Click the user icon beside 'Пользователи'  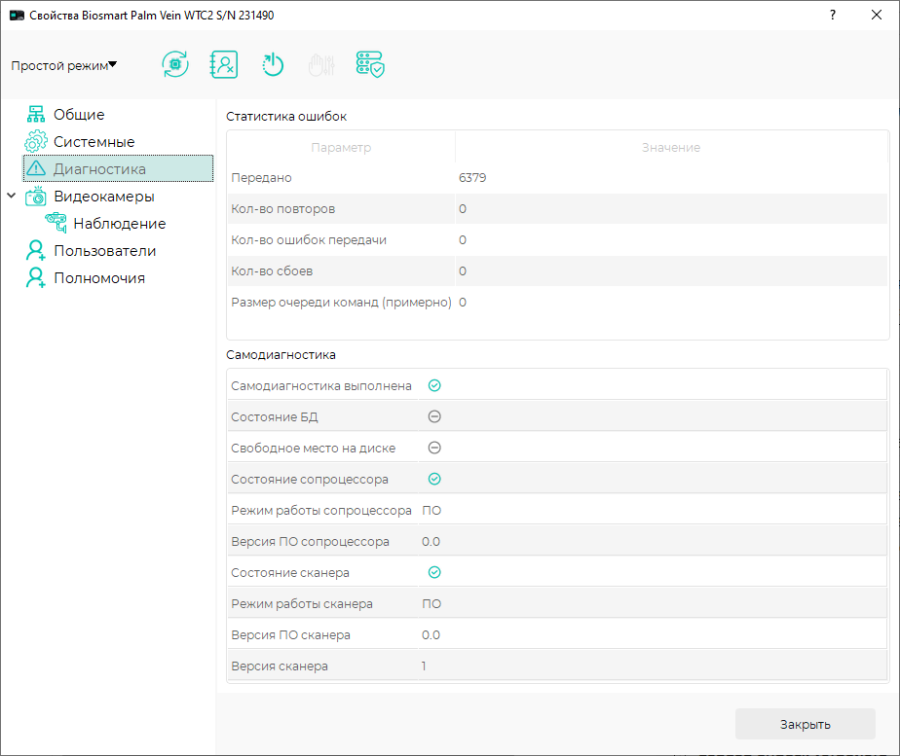click(36, 250)
